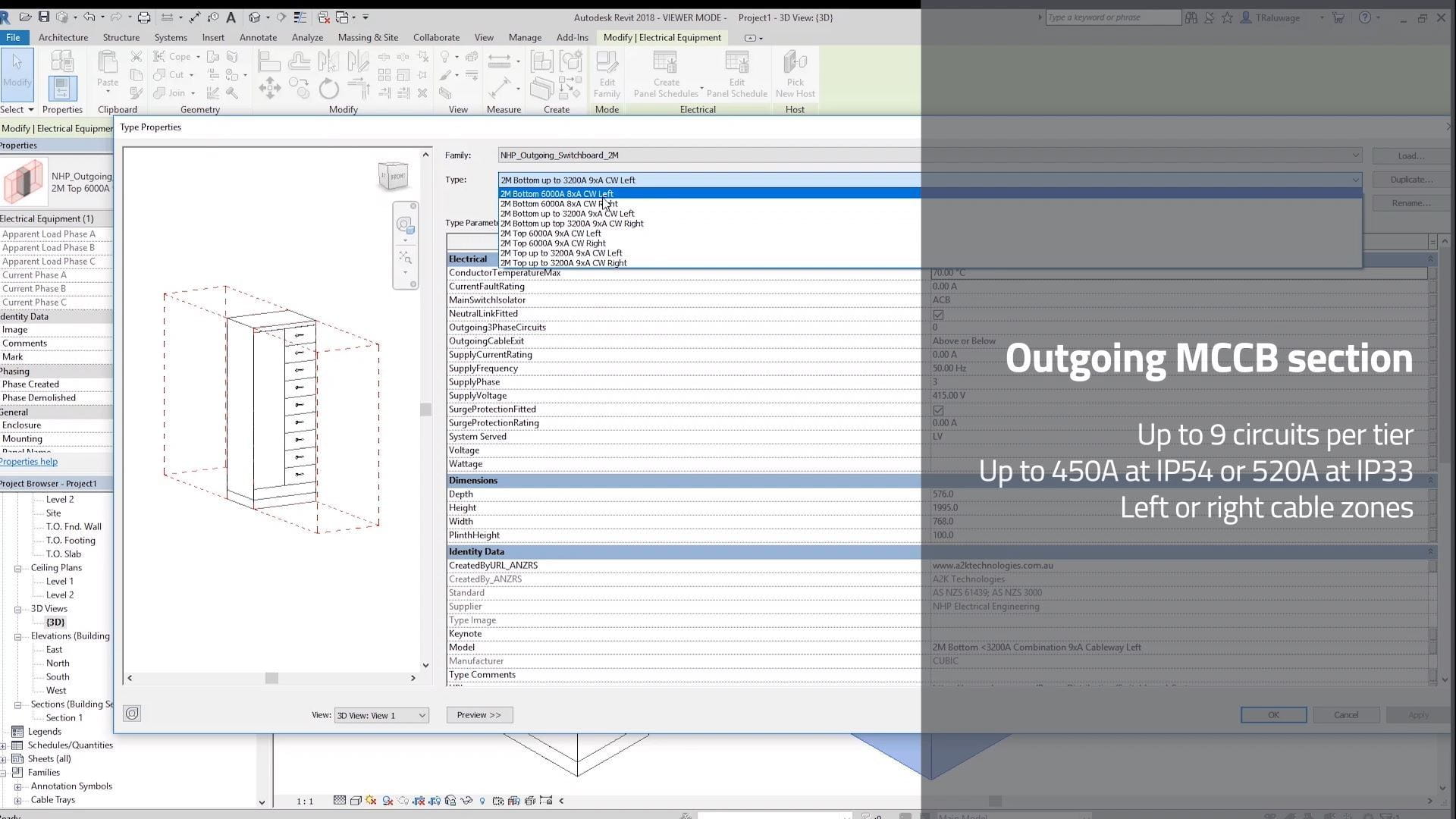The image size is (1456, 819).
Task: Switch to the Annotate ribbon tab
Action: click(258, 37)
